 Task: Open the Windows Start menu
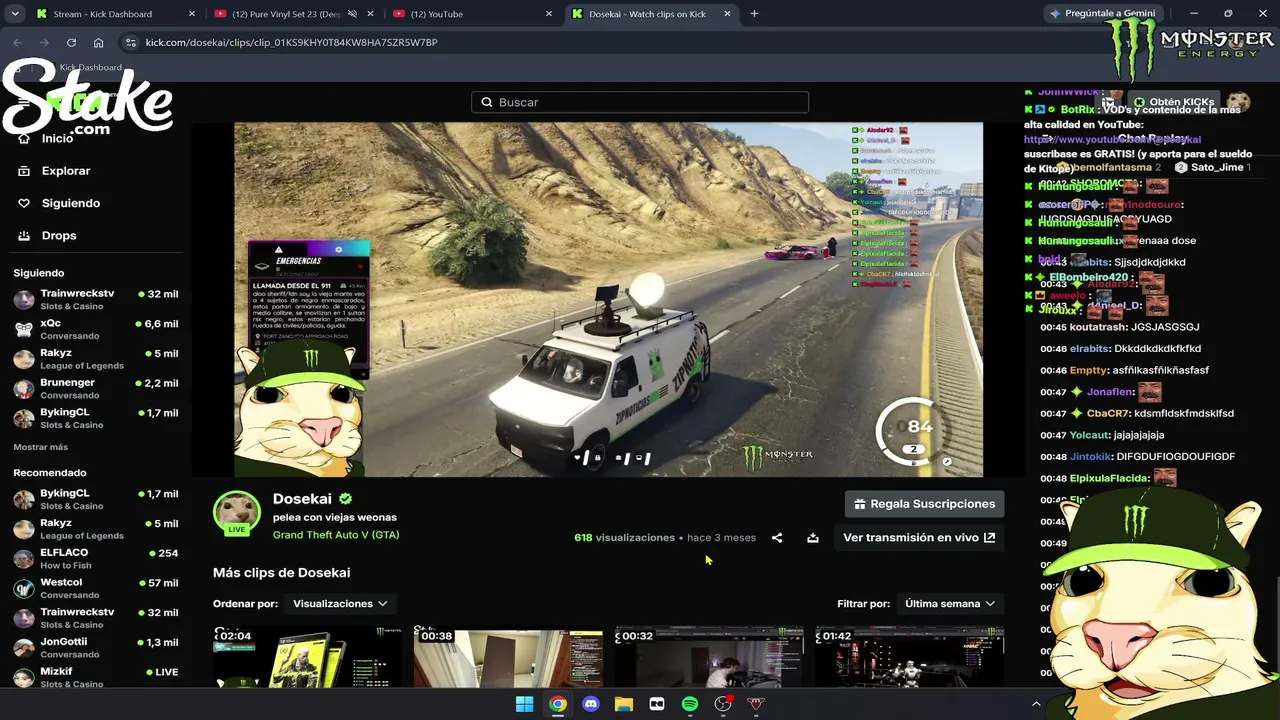click(524, 704)
